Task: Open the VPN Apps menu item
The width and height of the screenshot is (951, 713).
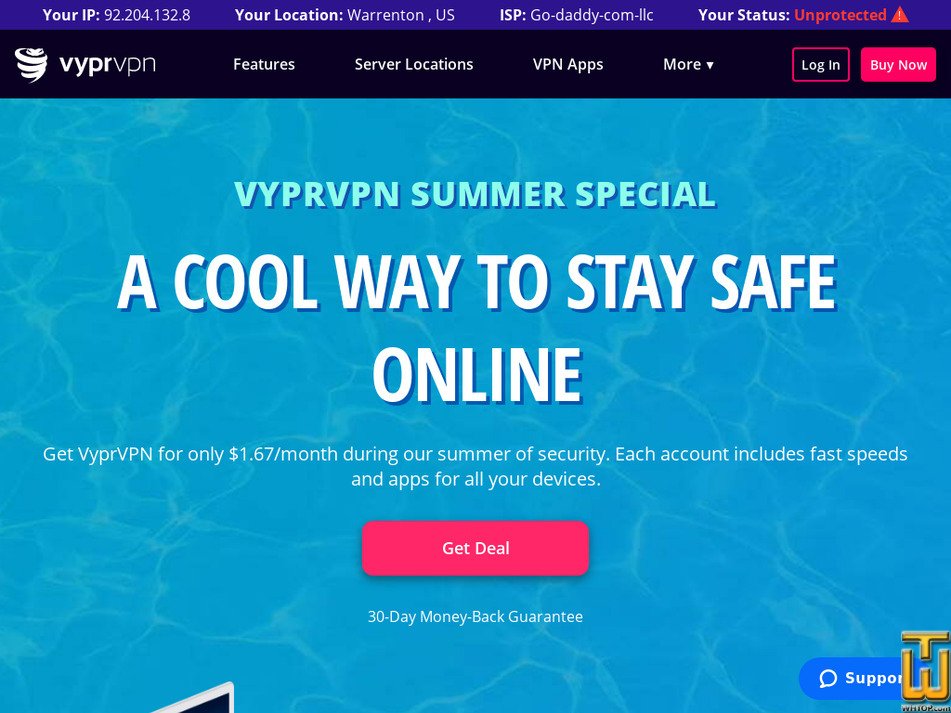Action: 568,64
